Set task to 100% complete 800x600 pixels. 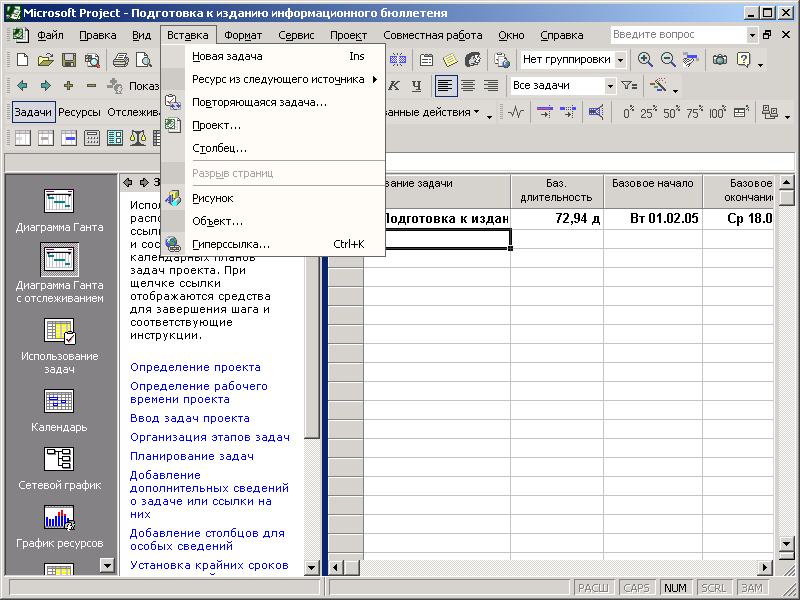(717, 112)
